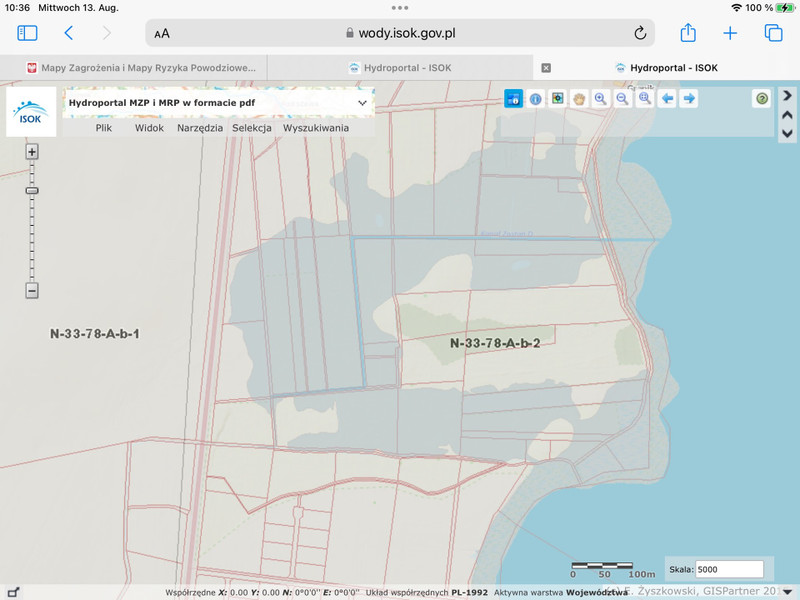Viewport: 800px width, 600px height.
Task: Go to next map extent arrow
Action: 689,98
